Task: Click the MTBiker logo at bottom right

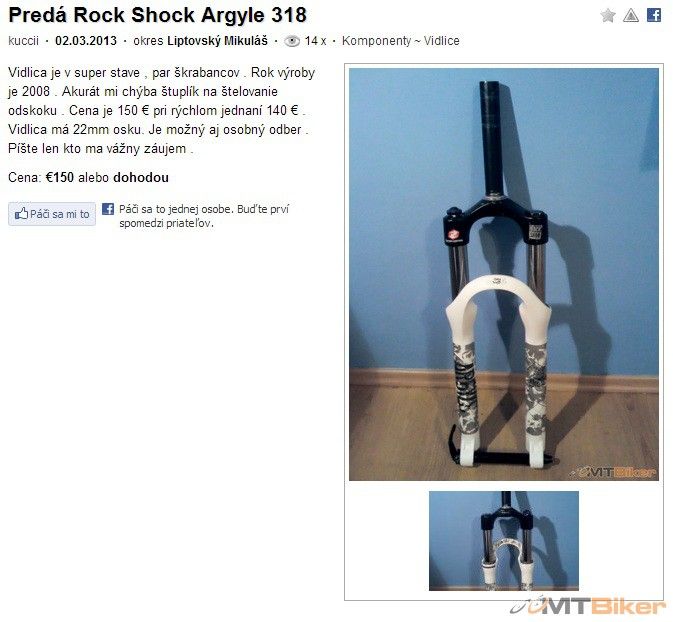Action: click(x=588, y=606)
